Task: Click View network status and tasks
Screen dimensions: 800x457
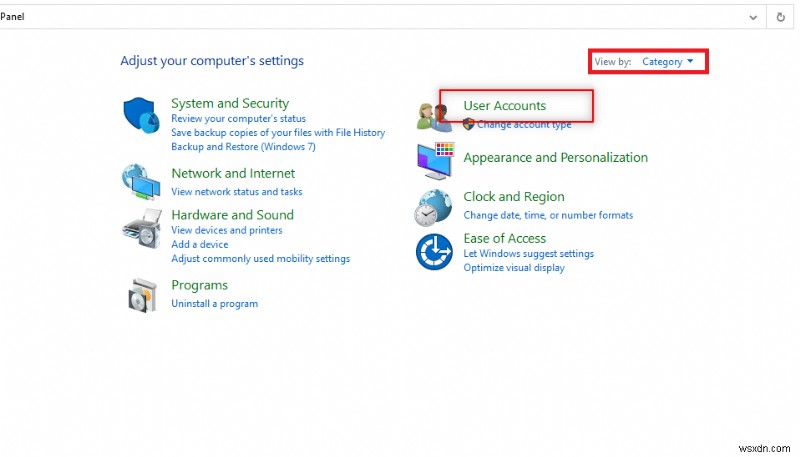Action: coord(237,192)
